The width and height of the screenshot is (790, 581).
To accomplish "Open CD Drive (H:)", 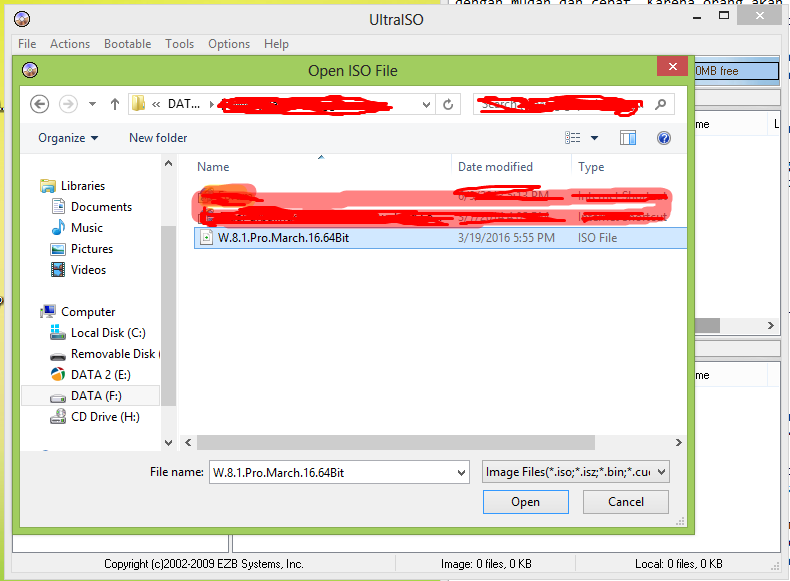I will coord(95,417).
